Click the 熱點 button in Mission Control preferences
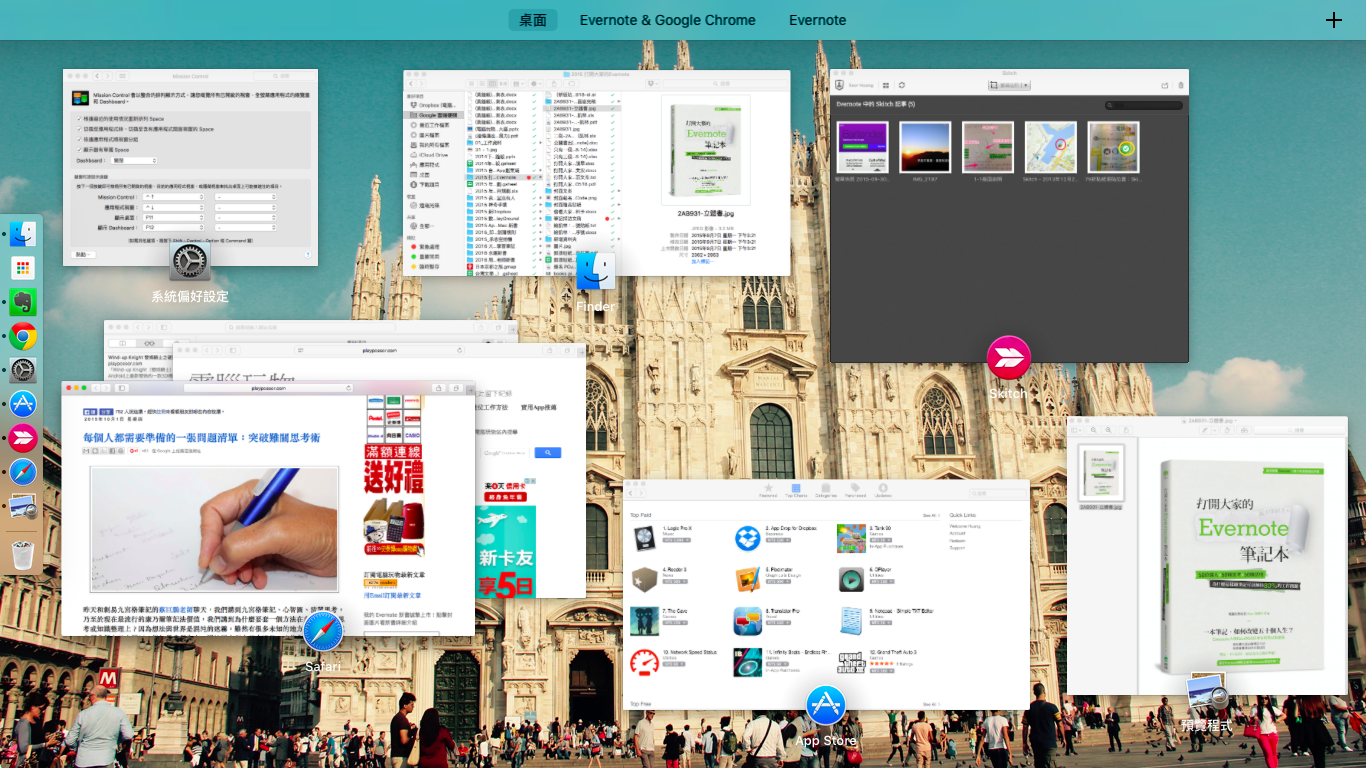Screen dimensions: 1366x768 86,256
